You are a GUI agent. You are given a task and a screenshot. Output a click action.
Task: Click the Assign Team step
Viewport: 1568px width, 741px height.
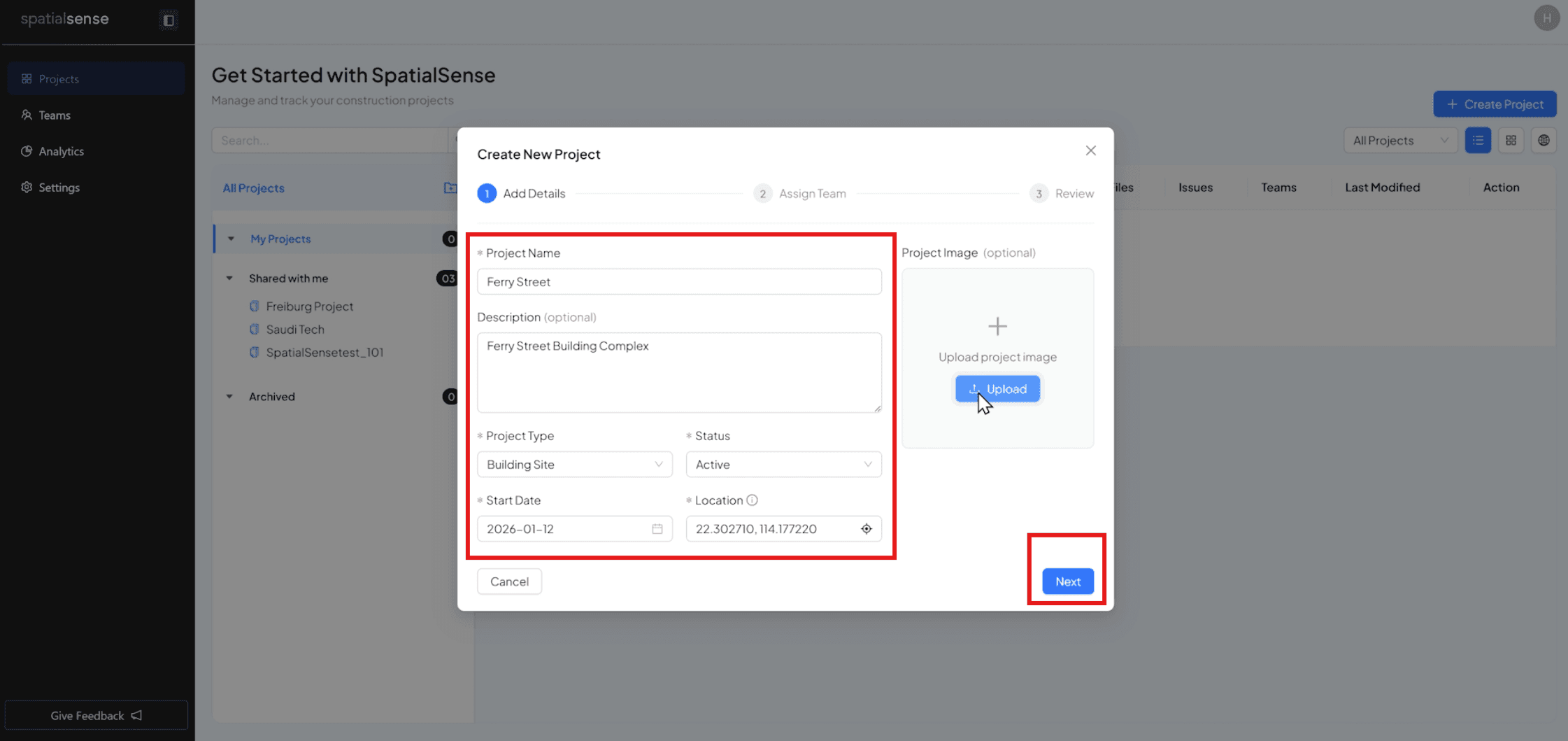(x=800, y=193)
